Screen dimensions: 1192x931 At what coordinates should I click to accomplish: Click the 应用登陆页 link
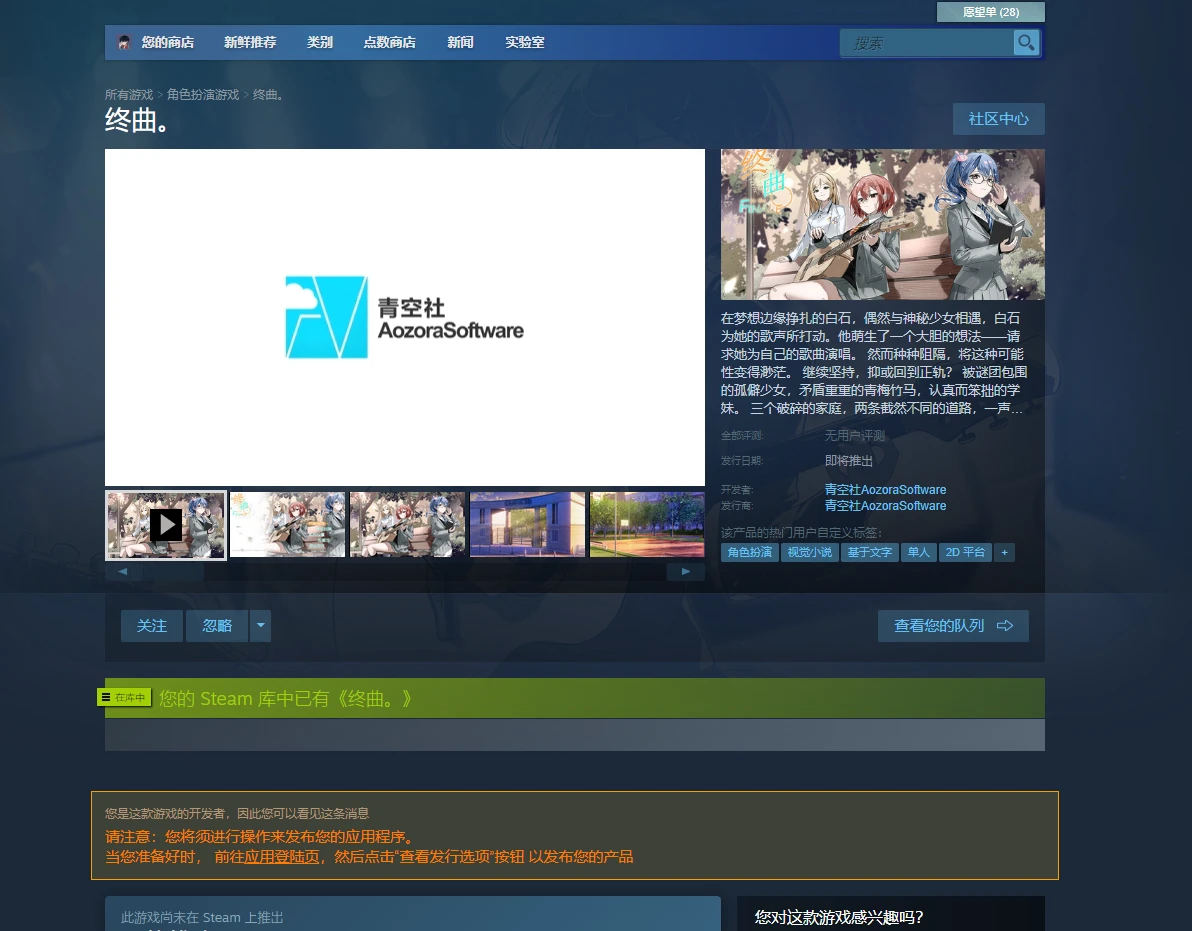point(281,857)
